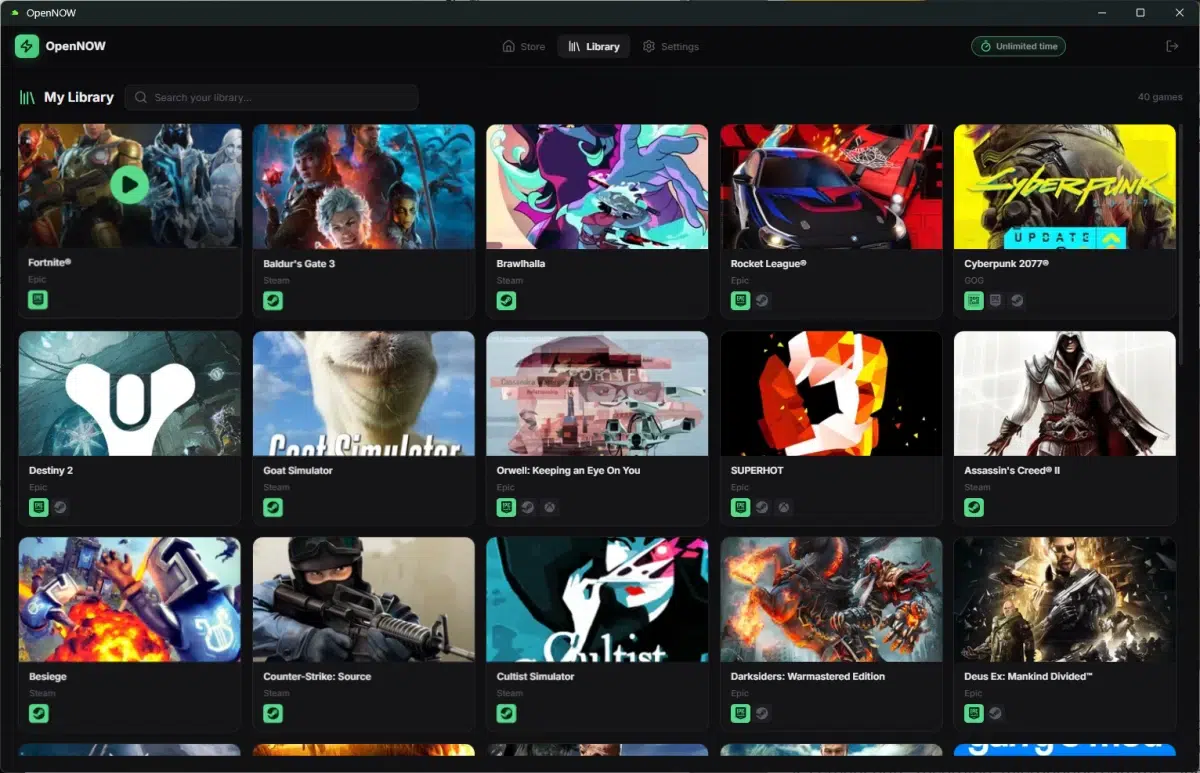Click the Steam icon under Orwell
This screenshot has width=1200, height=773.
[529, 507]
